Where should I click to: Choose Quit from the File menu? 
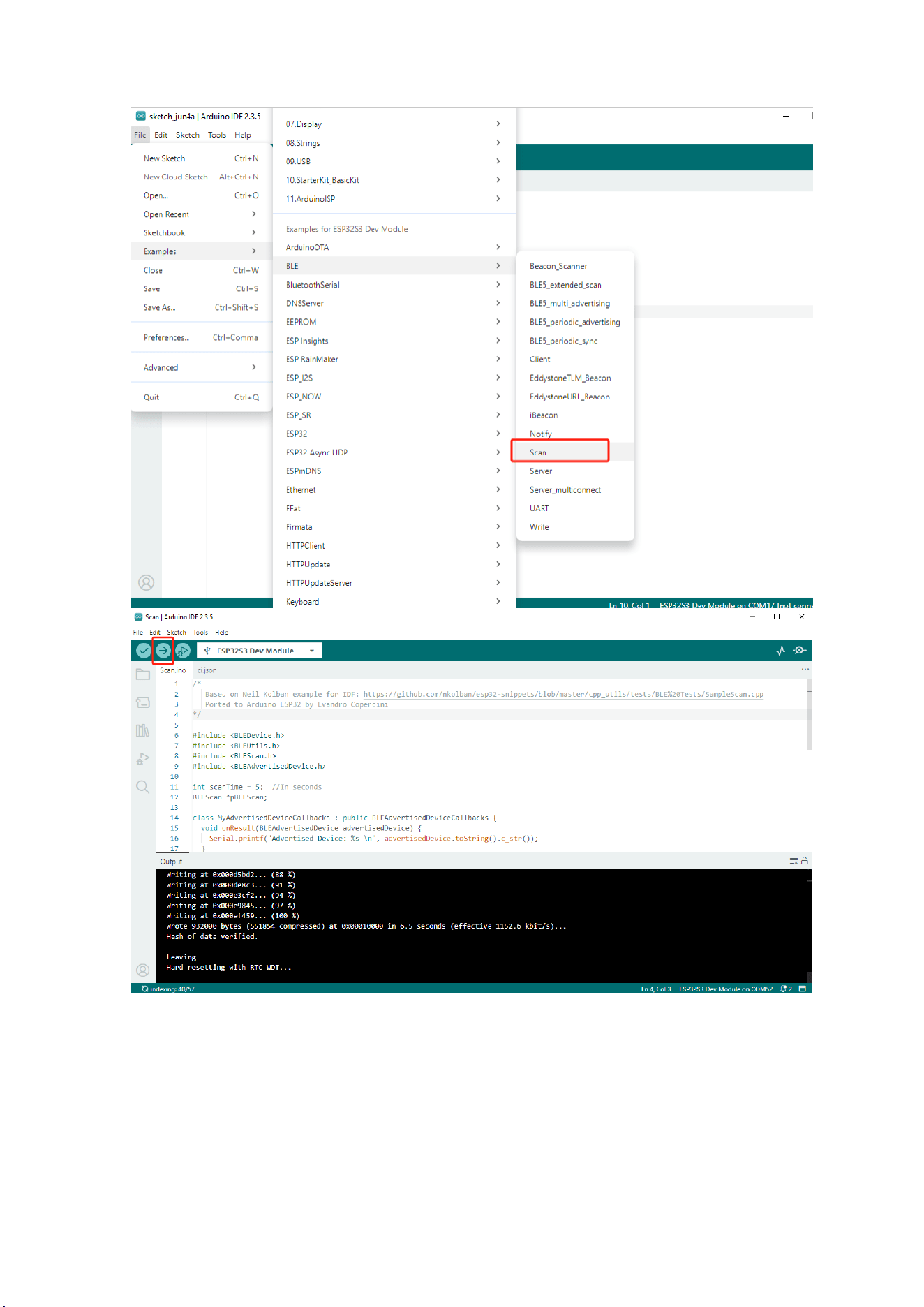tap(201, 397)
